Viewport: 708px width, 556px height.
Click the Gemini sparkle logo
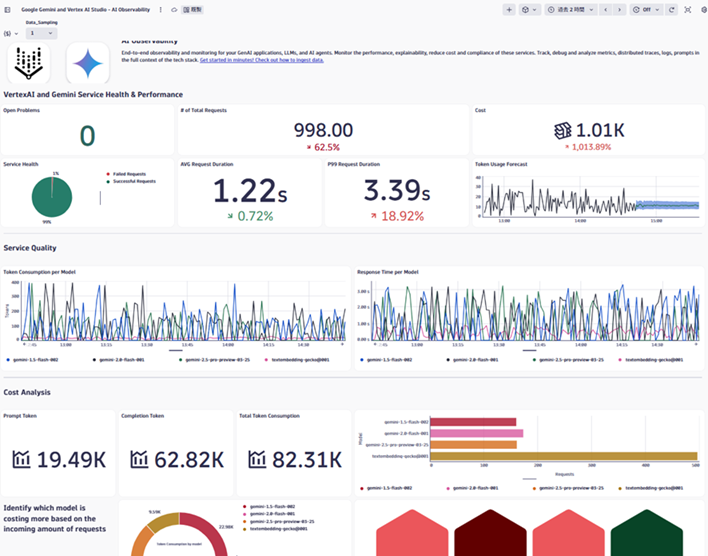click(x=88, y=65)
